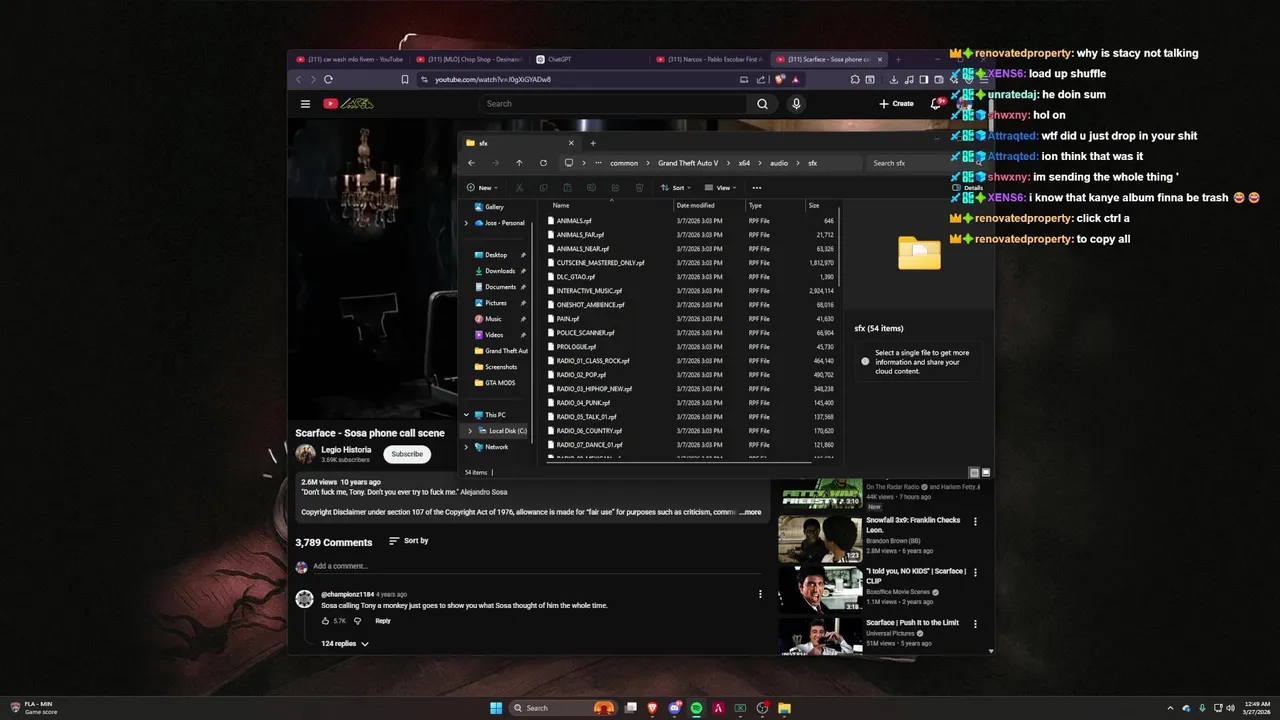
Task: Open GTA MODS folder in navigation pane
Action: click(499, 383)
